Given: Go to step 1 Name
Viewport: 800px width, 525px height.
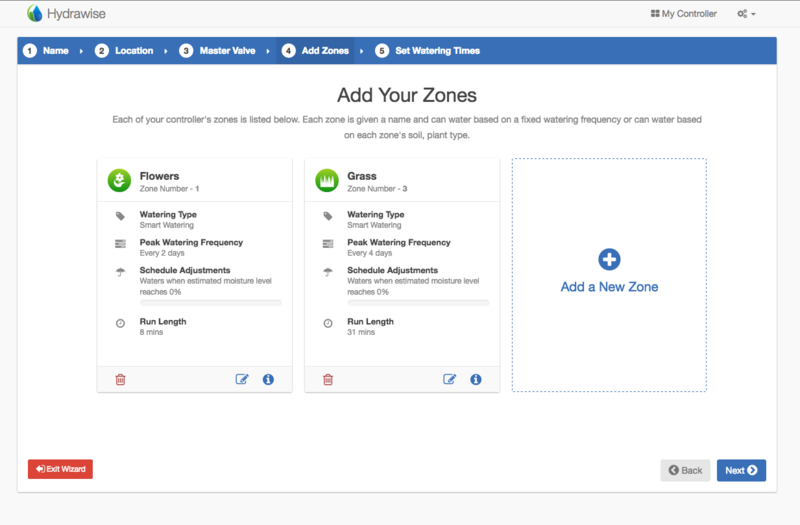Looking at the screenshot, I should coord(46,51).
